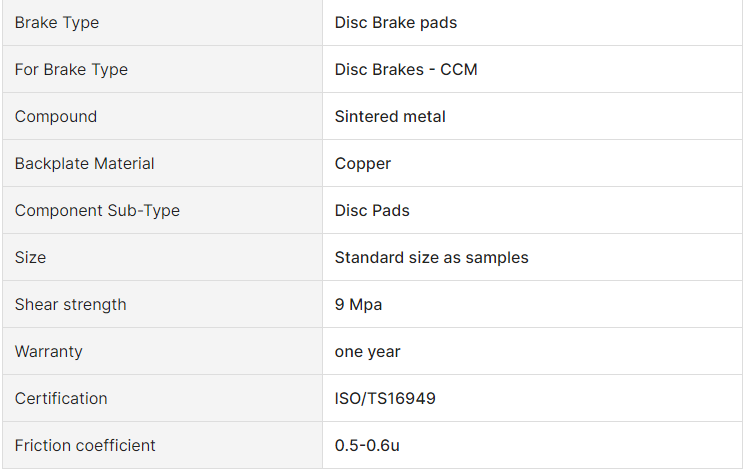The width and height of the screenshot is (745, 469).
Task: Click the Compound label cell
Action: (162, 116)
